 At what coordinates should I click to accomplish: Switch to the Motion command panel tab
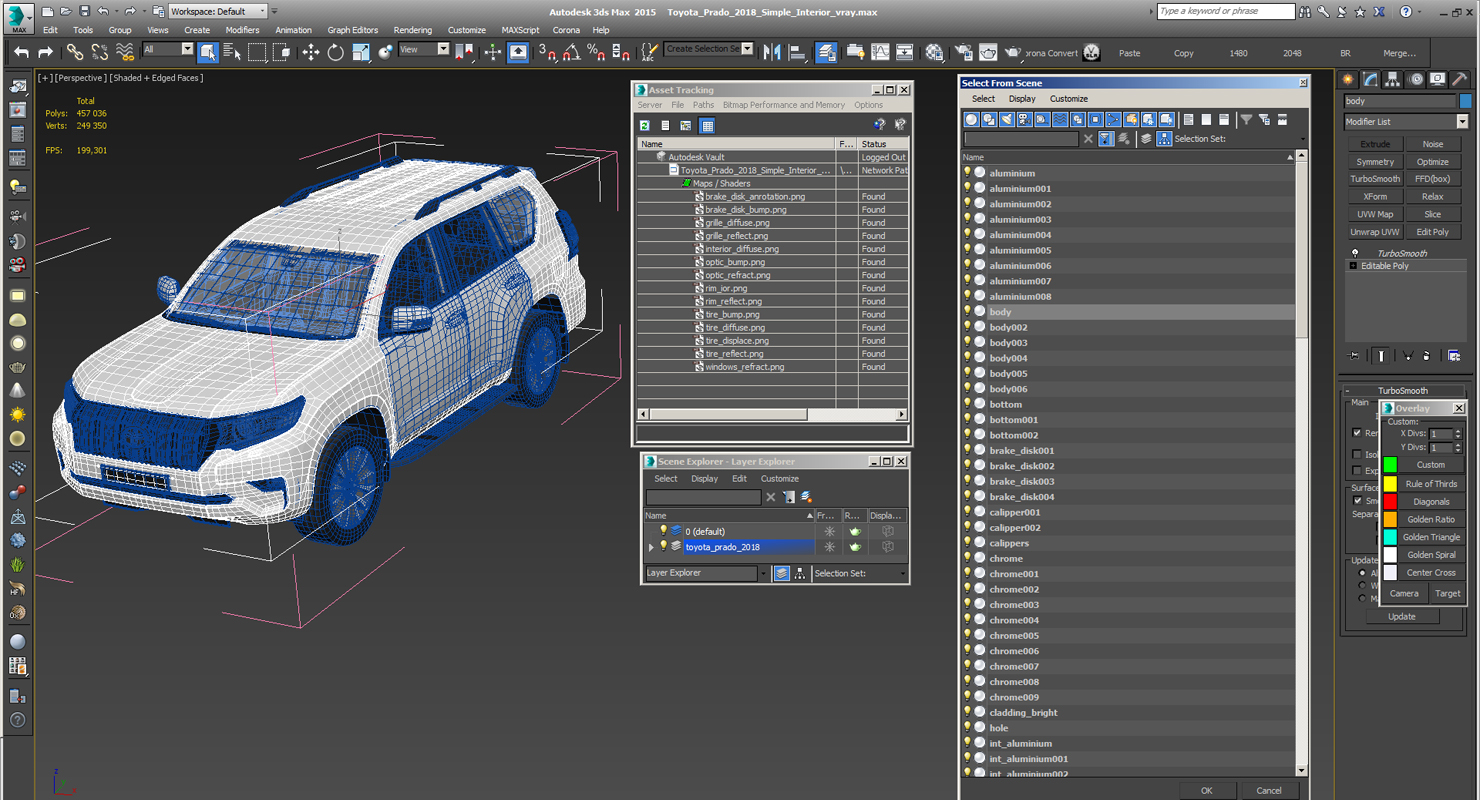tap(1415, 79)
